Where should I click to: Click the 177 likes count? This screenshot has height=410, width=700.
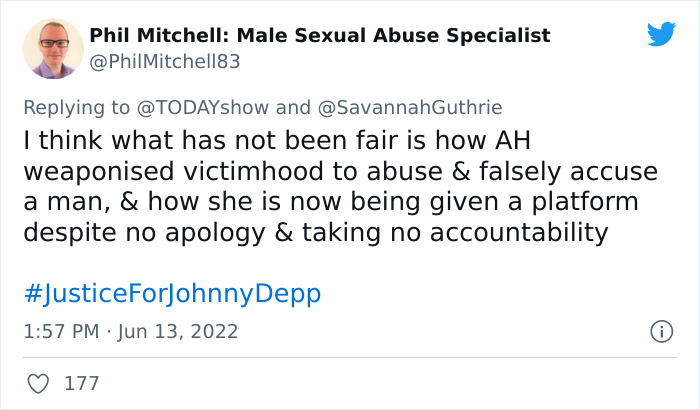point(80,383)
